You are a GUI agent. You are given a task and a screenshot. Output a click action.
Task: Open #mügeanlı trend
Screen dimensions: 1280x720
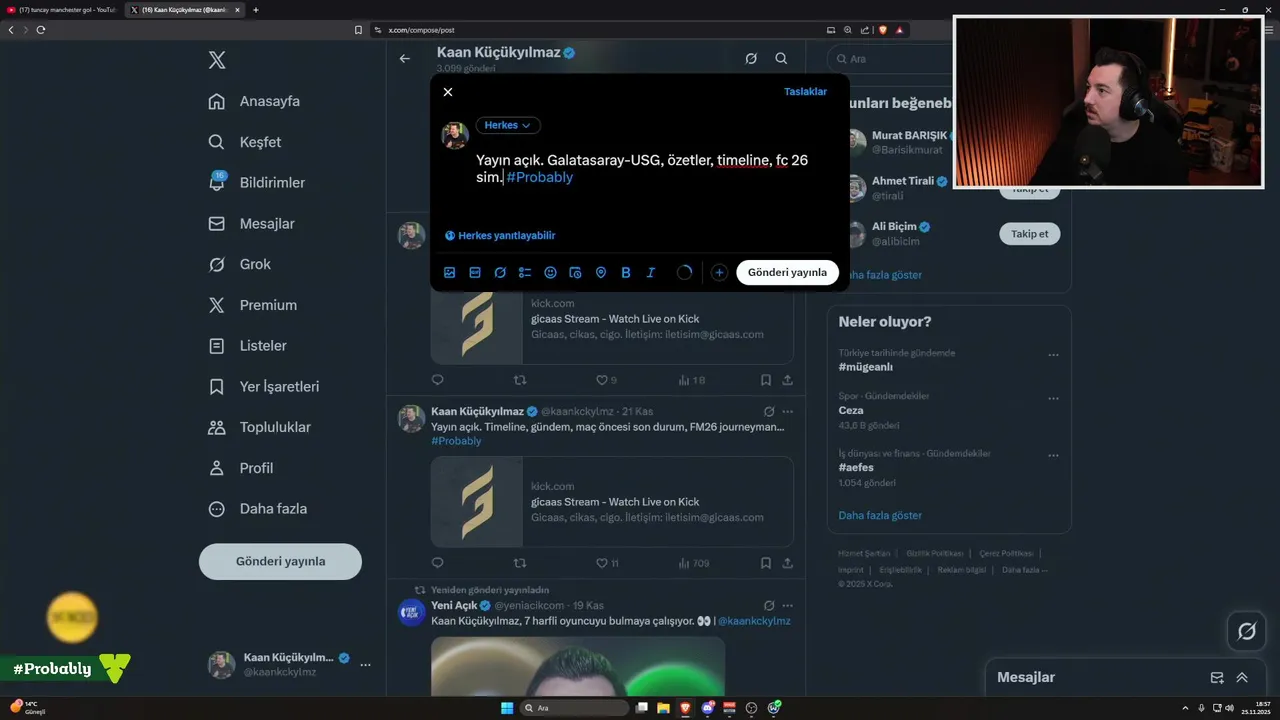866,367
